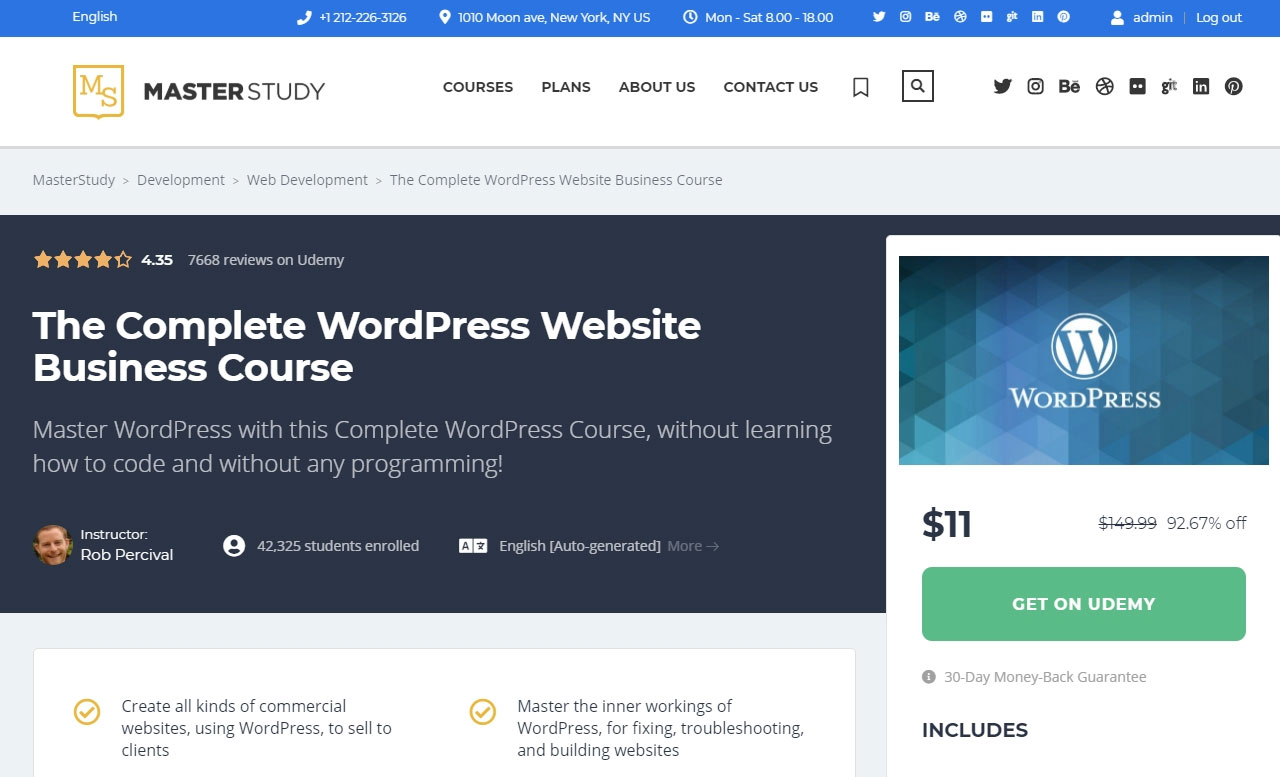Click dark LinkedIn icon in white header

[1201, 87]
